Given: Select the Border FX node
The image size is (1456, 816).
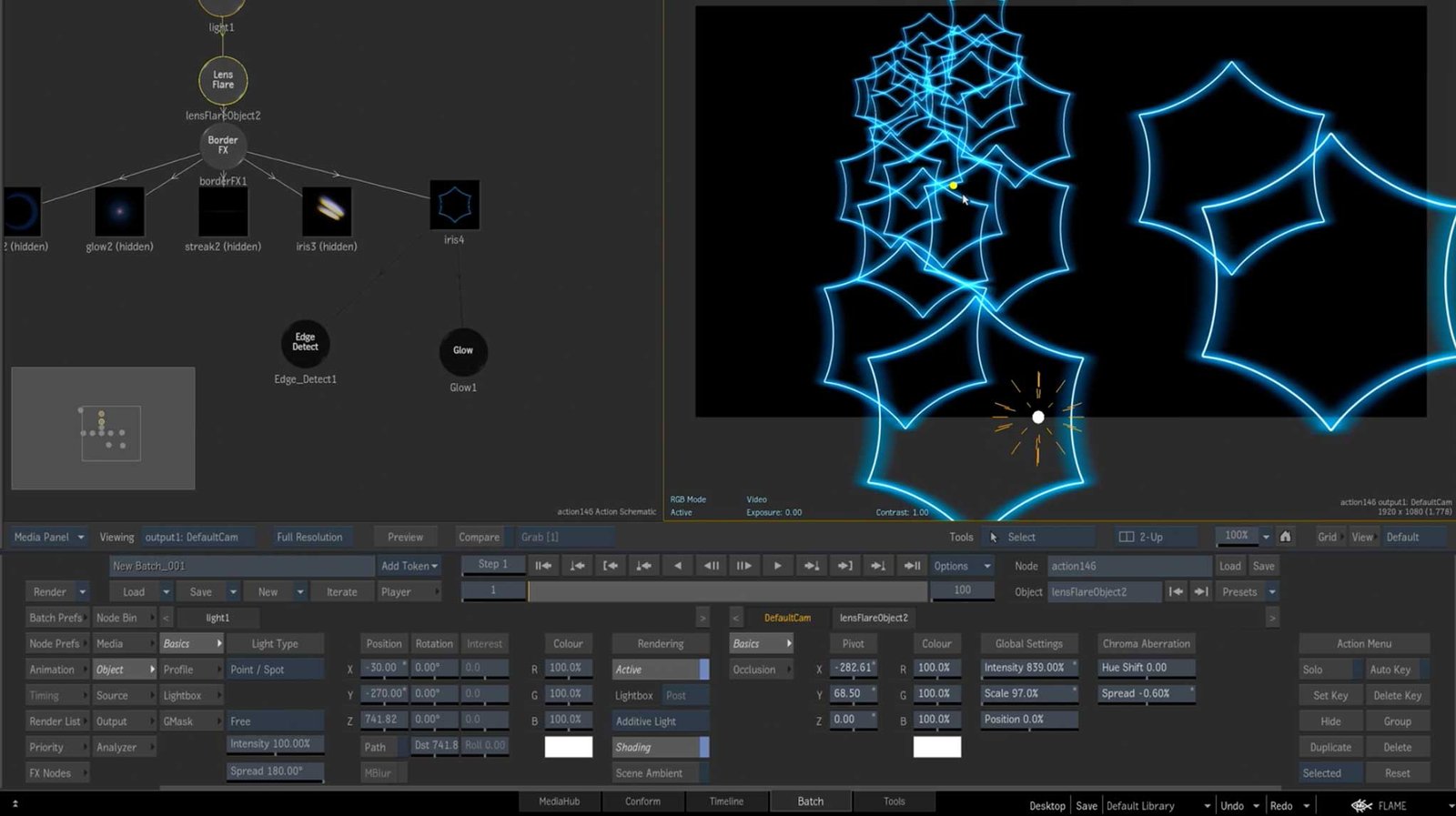Looking at the screenshot, I should (x=223, y=146).
